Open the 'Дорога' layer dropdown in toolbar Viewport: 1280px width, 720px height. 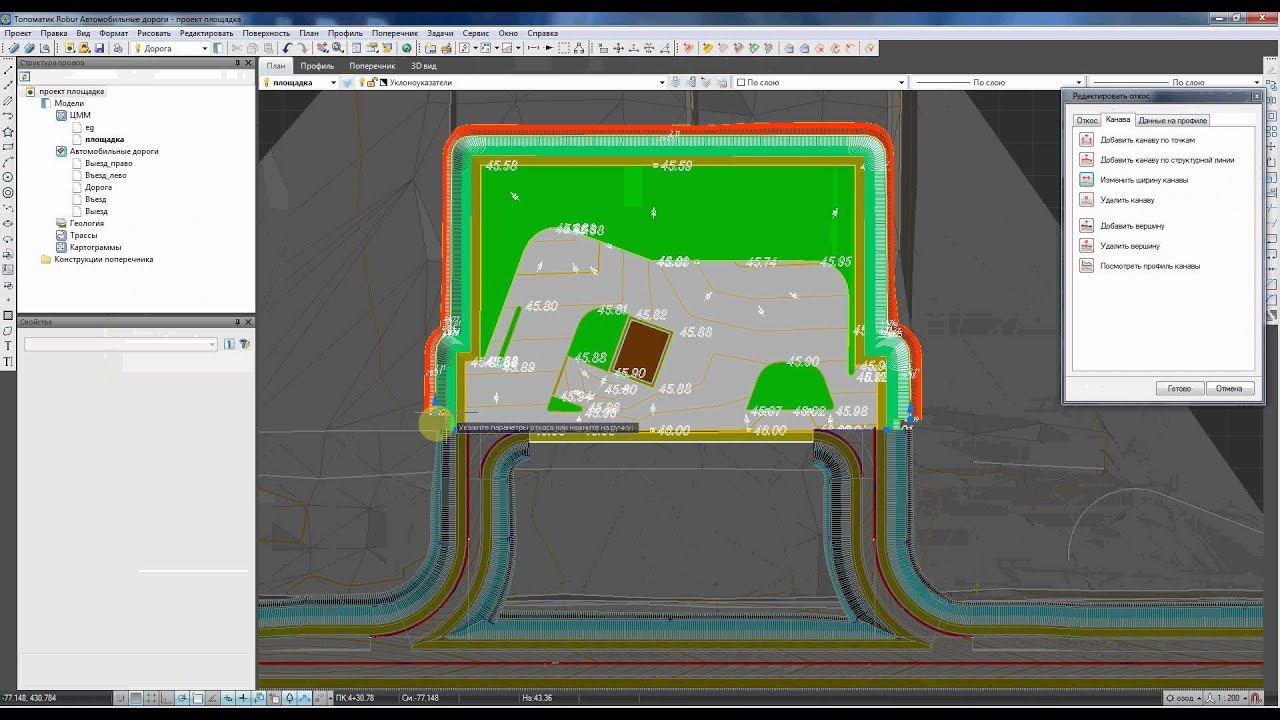click(x=205, y=48)
